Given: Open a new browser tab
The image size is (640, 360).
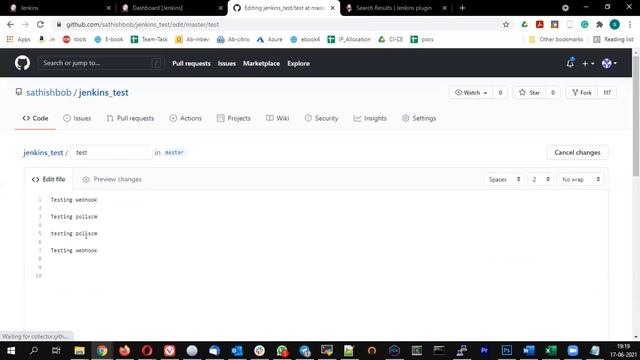Looking at the screenshot, I should (462, 8).
